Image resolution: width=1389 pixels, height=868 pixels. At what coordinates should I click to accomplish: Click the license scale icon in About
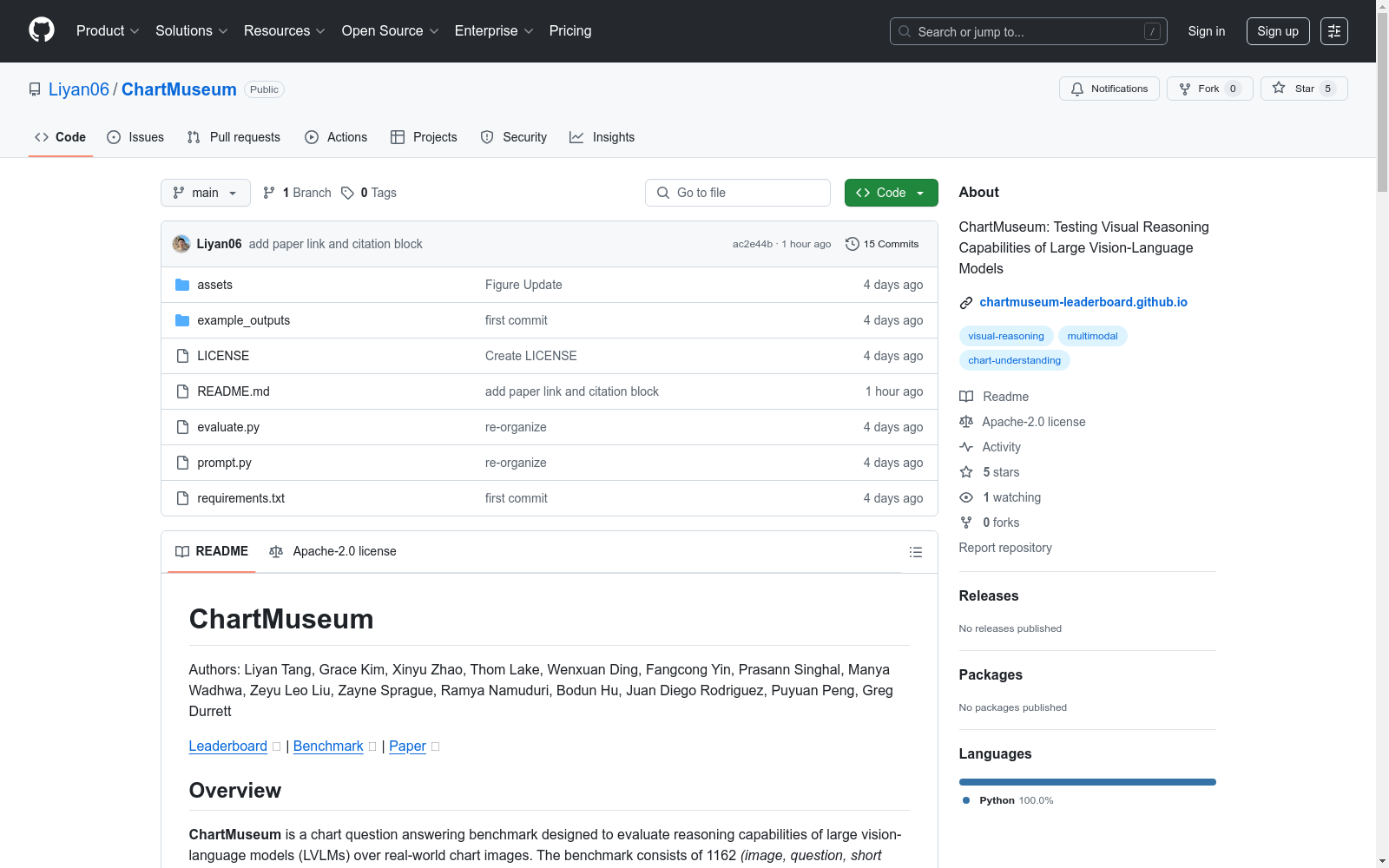point(966,422)
